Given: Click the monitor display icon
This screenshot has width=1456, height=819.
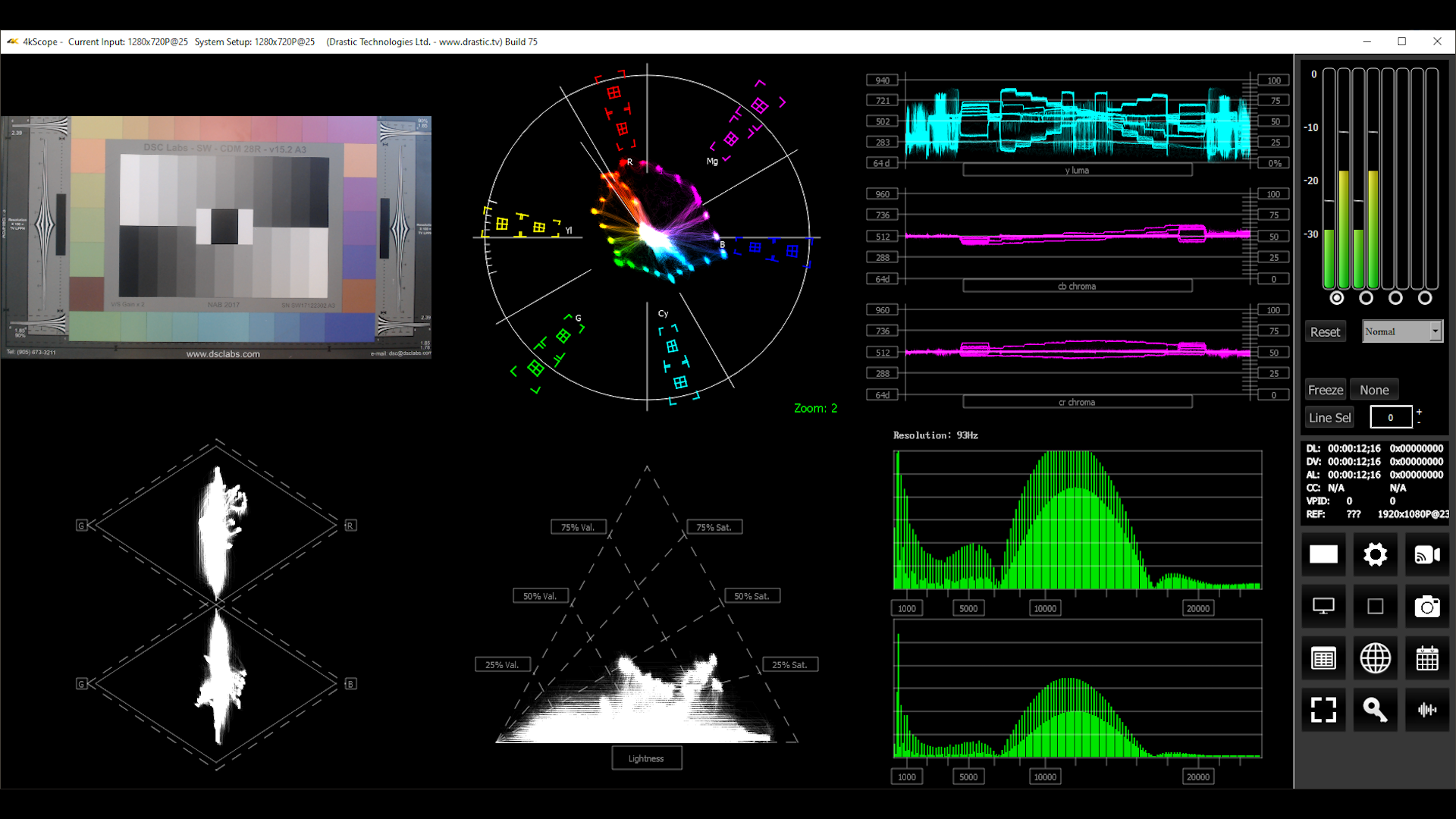Looking at the screenshot, I should 1323,607.
